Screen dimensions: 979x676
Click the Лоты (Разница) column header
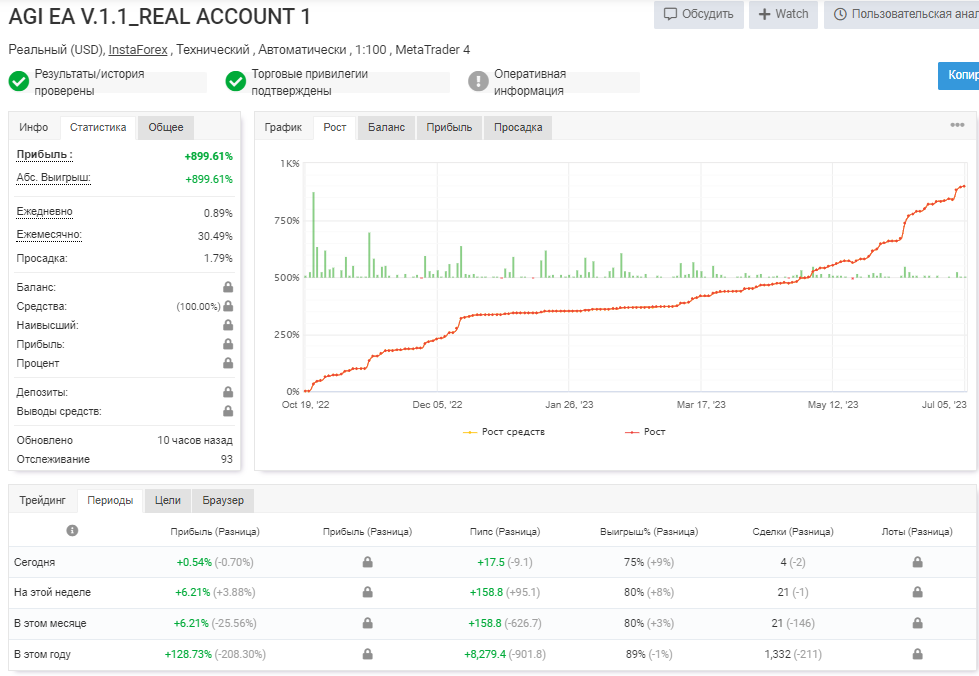point(917,532)
